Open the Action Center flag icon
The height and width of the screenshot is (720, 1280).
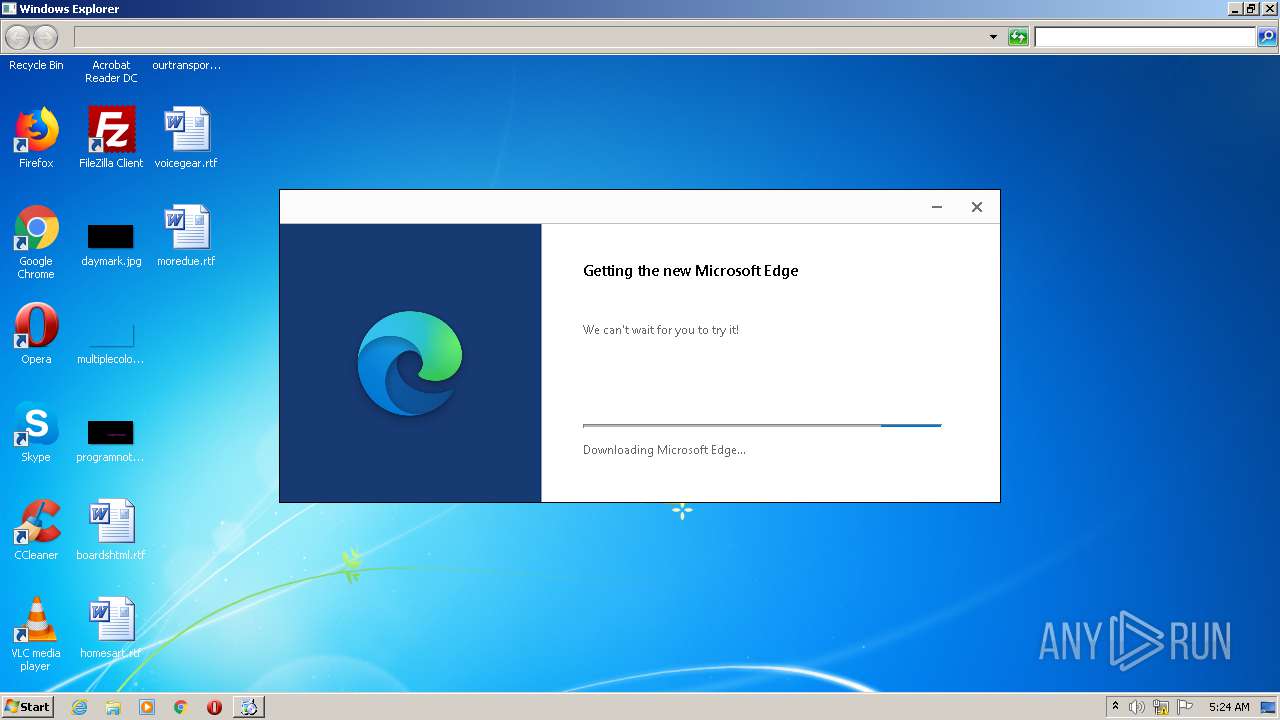(x=1185, y=707)
